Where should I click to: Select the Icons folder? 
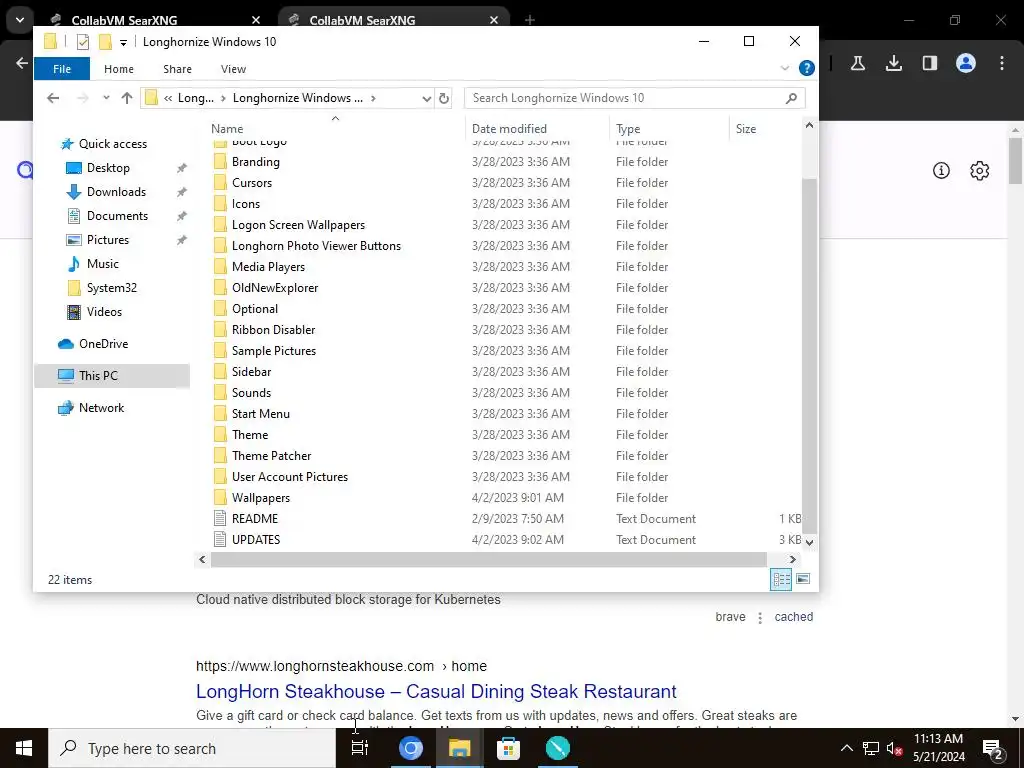click(246, 204)
